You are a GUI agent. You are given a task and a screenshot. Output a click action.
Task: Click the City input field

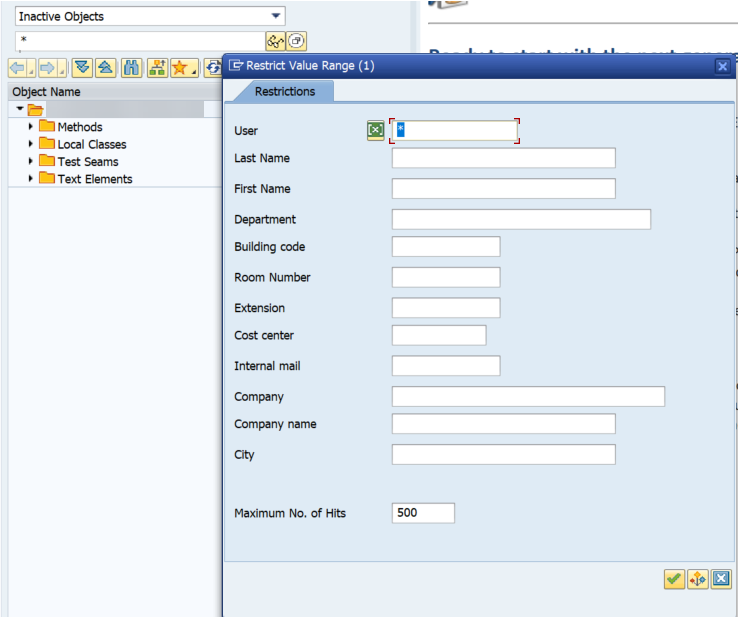pyautogui.click(x=504, y=454)
